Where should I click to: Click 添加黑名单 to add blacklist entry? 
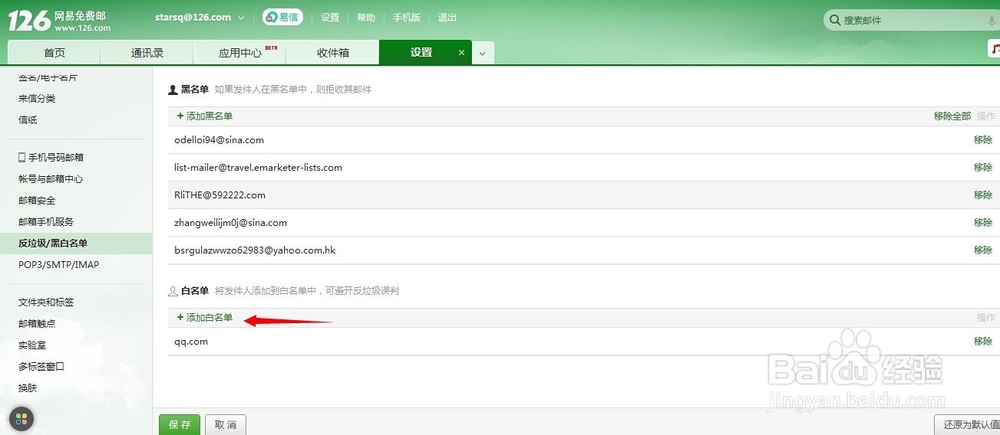click(x=205, y=116)
